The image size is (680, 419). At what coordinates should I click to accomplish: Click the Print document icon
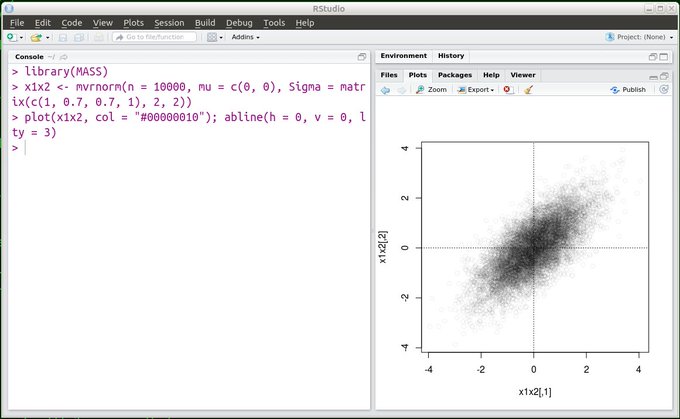[99, 38]
